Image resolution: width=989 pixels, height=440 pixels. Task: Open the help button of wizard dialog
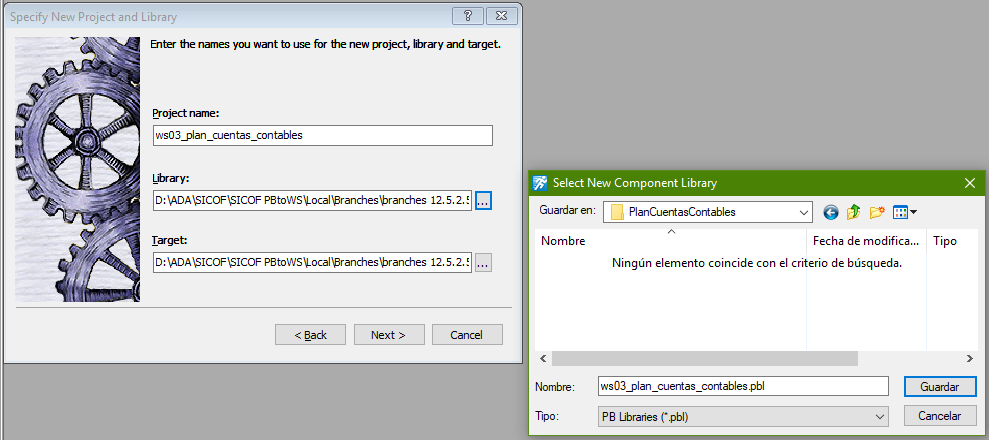point(468,16)
